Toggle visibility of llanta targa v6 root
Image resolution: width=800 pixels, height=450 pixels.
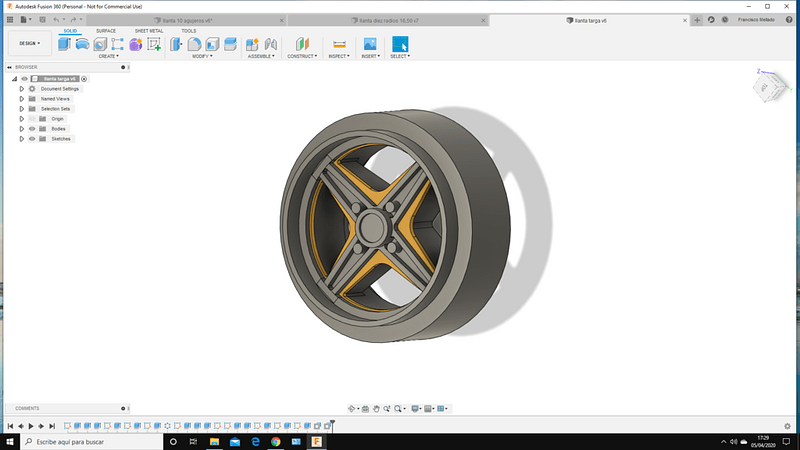point(24,79)
